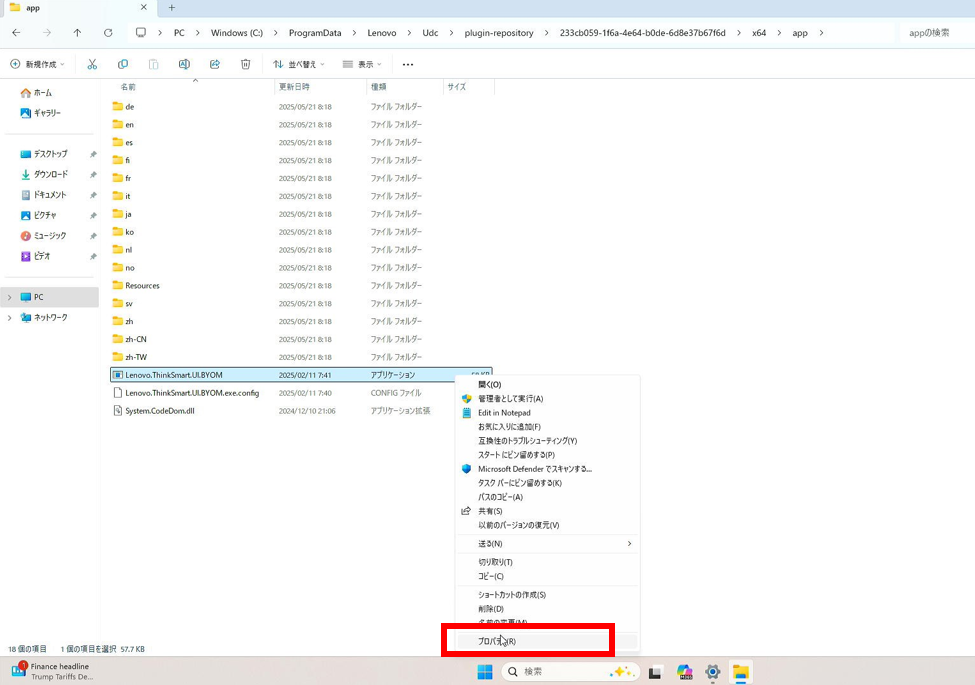
Task: Click the Delete trash icon in toolbar
Action: point(246,64)
